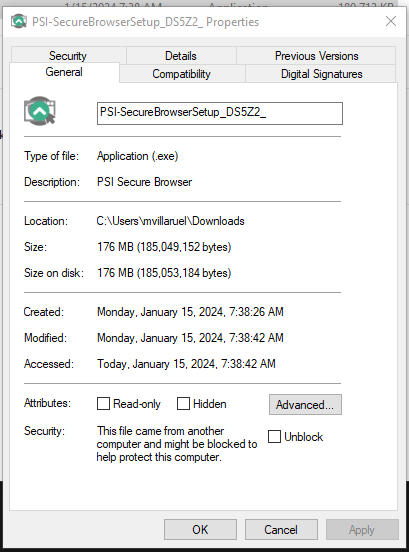The image size is (409, 552).
Task: Click the Cancel button
Action: 281,529
